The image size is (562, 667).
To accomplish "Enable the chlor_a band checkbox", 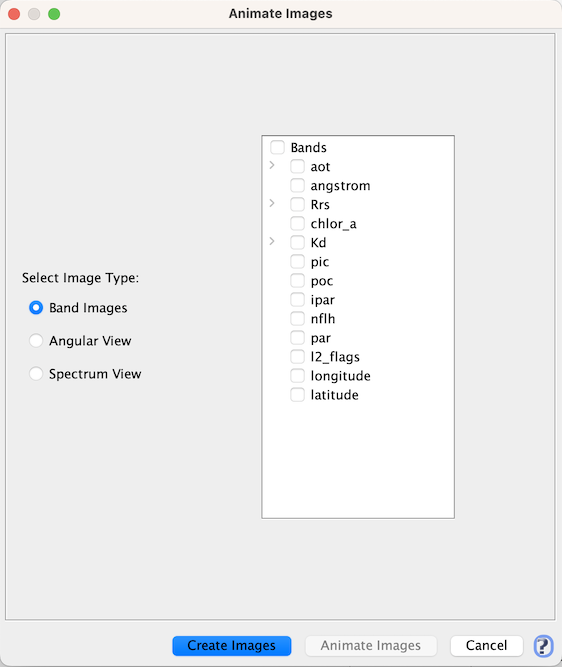I will pos(297,223).
